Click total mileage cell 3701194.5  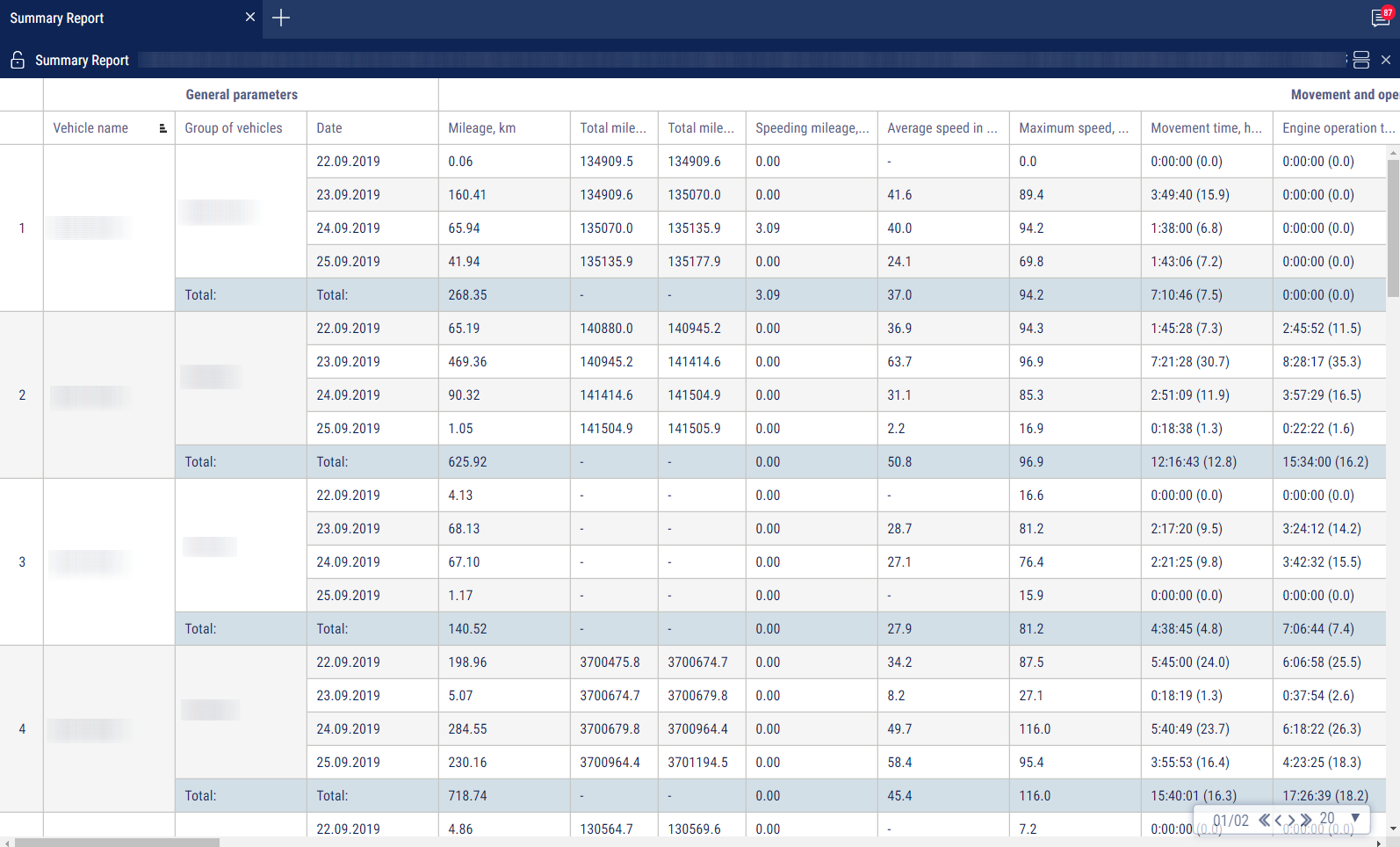pos(697,763)
